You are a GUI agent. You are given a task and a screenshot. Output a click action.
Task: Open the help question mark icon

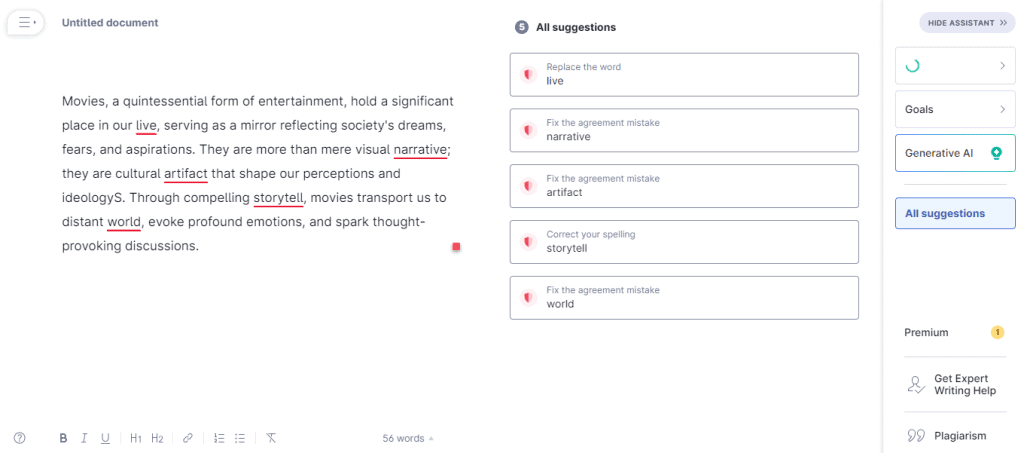(19, 438)
